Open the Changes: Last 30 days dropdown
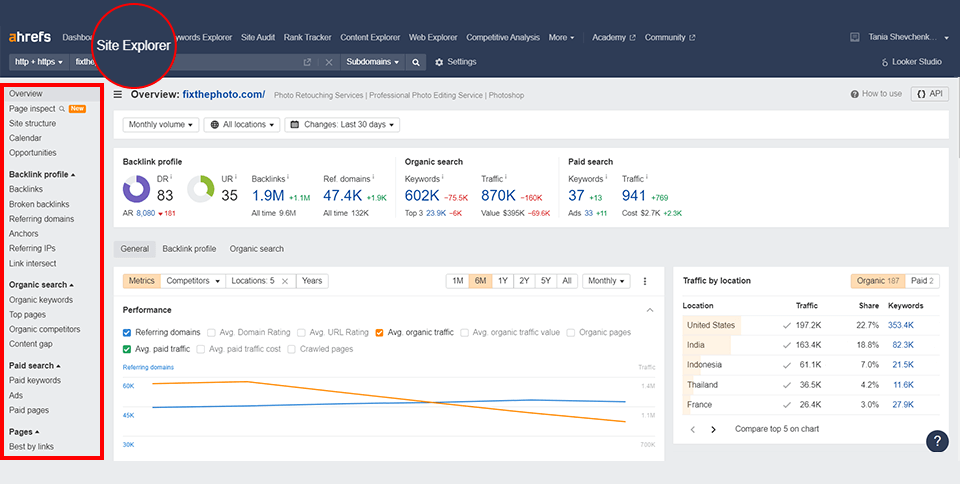 pyautogui.click(x=342, y=125)
